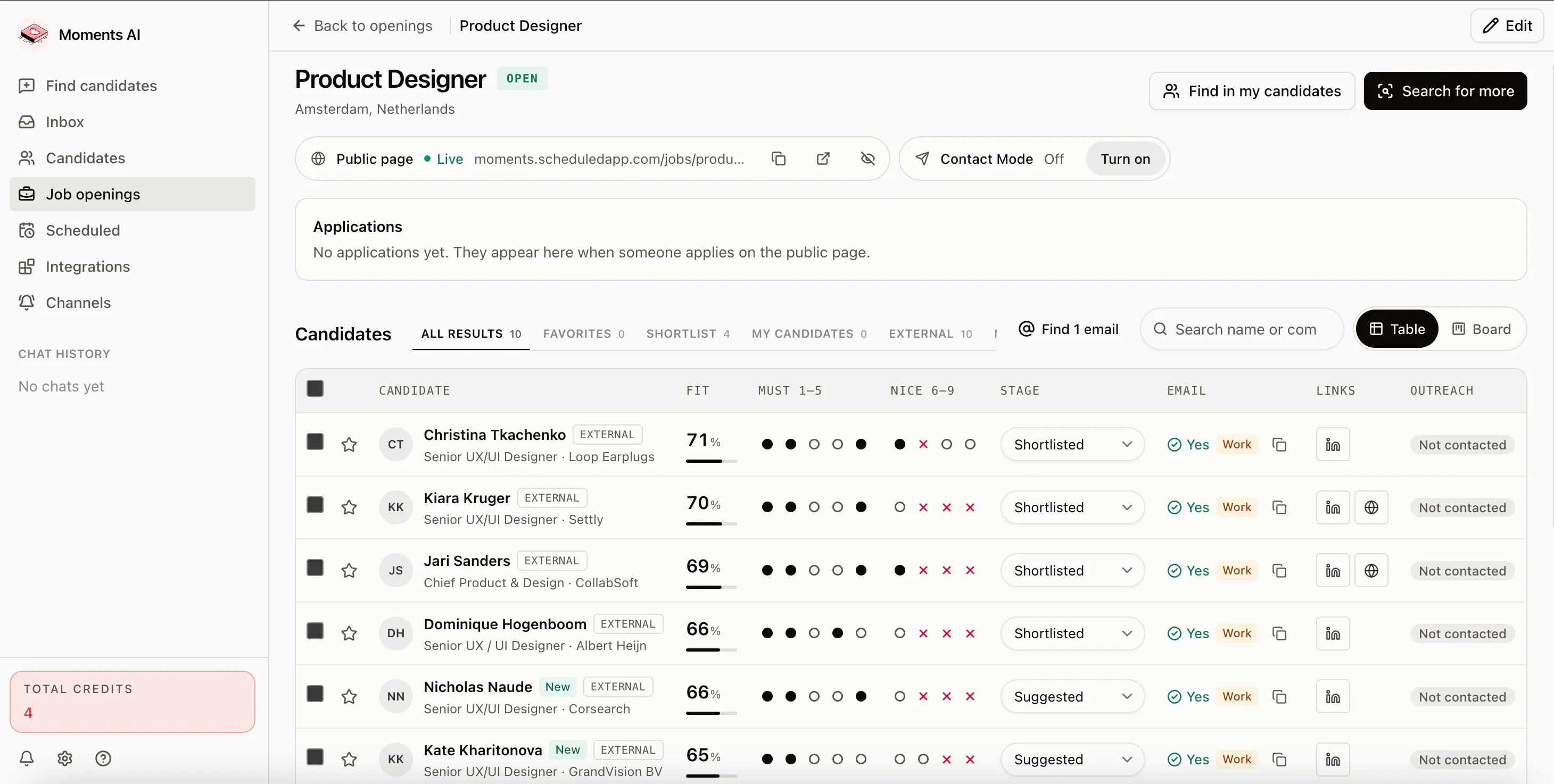This screenshot has width=1554, height=784.
Task: Switch to Board view
Action: (x=1481, y=329)
